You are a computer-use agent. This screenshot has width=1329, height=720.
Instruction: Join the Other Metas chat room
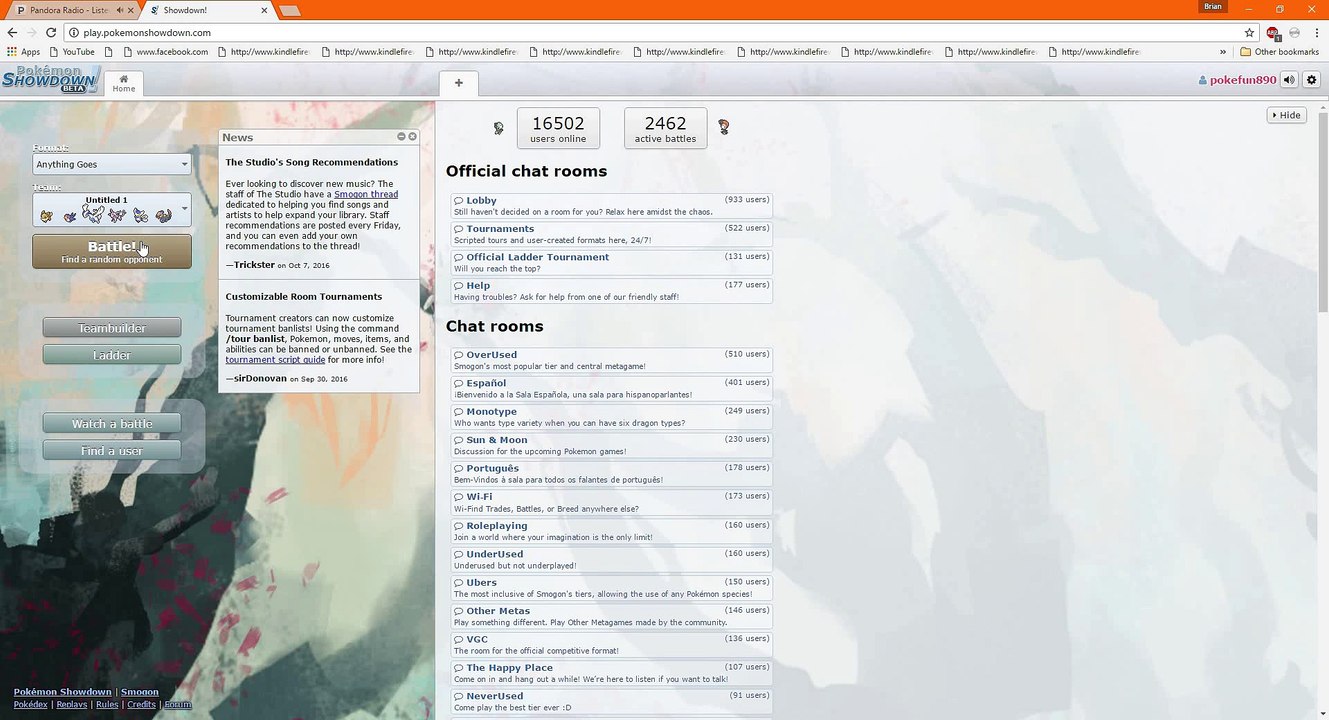pyautogui.click(x=612, y=616)
